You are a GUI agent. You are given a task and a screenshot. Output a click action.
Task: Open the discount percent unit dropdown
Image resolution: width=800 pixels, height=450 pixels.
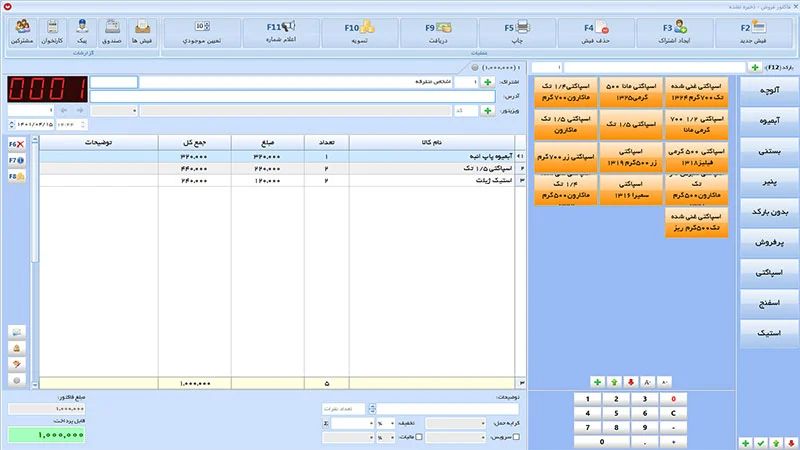click(385, 423)
